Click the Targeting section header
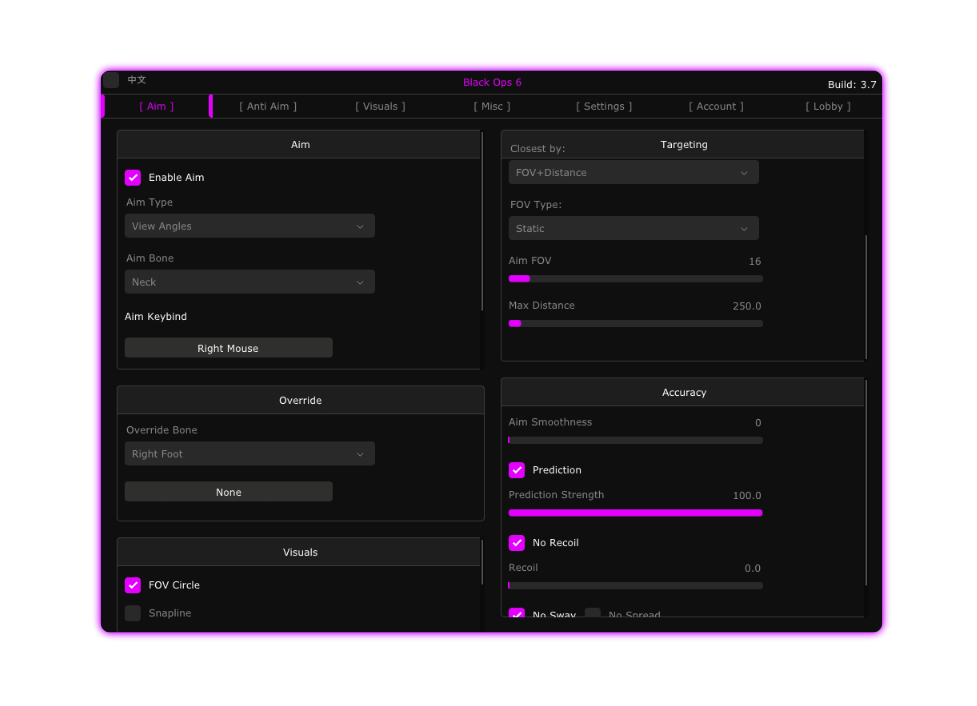This screenshot has width=977, height=706. click(684, 145)
